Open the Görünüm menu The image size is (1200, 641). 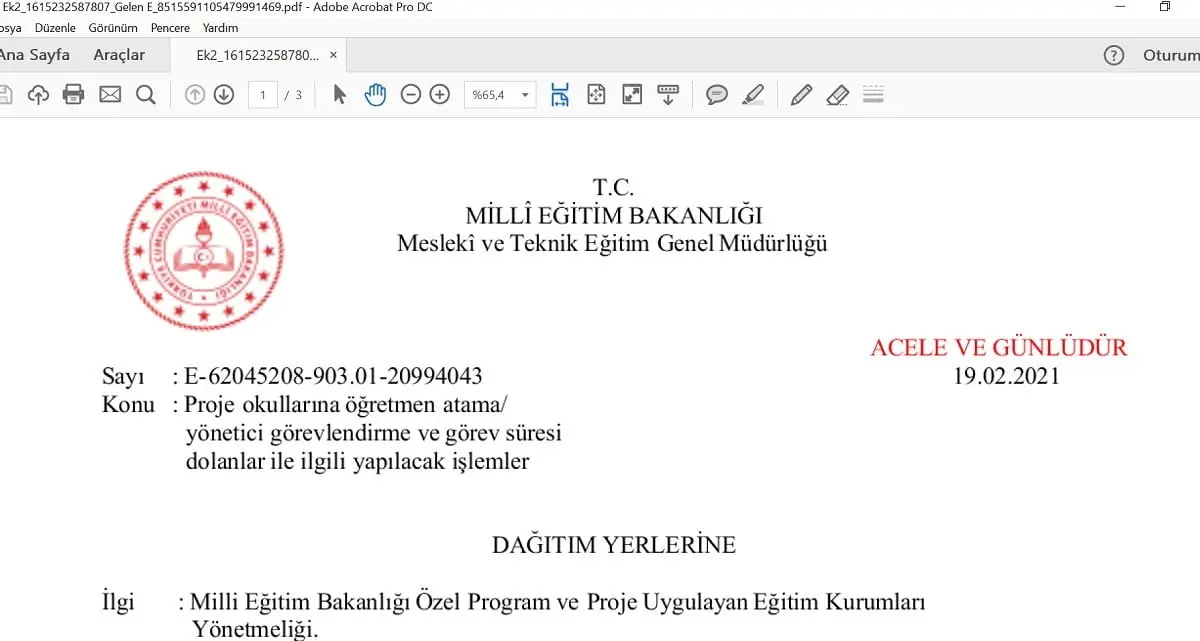113,28
